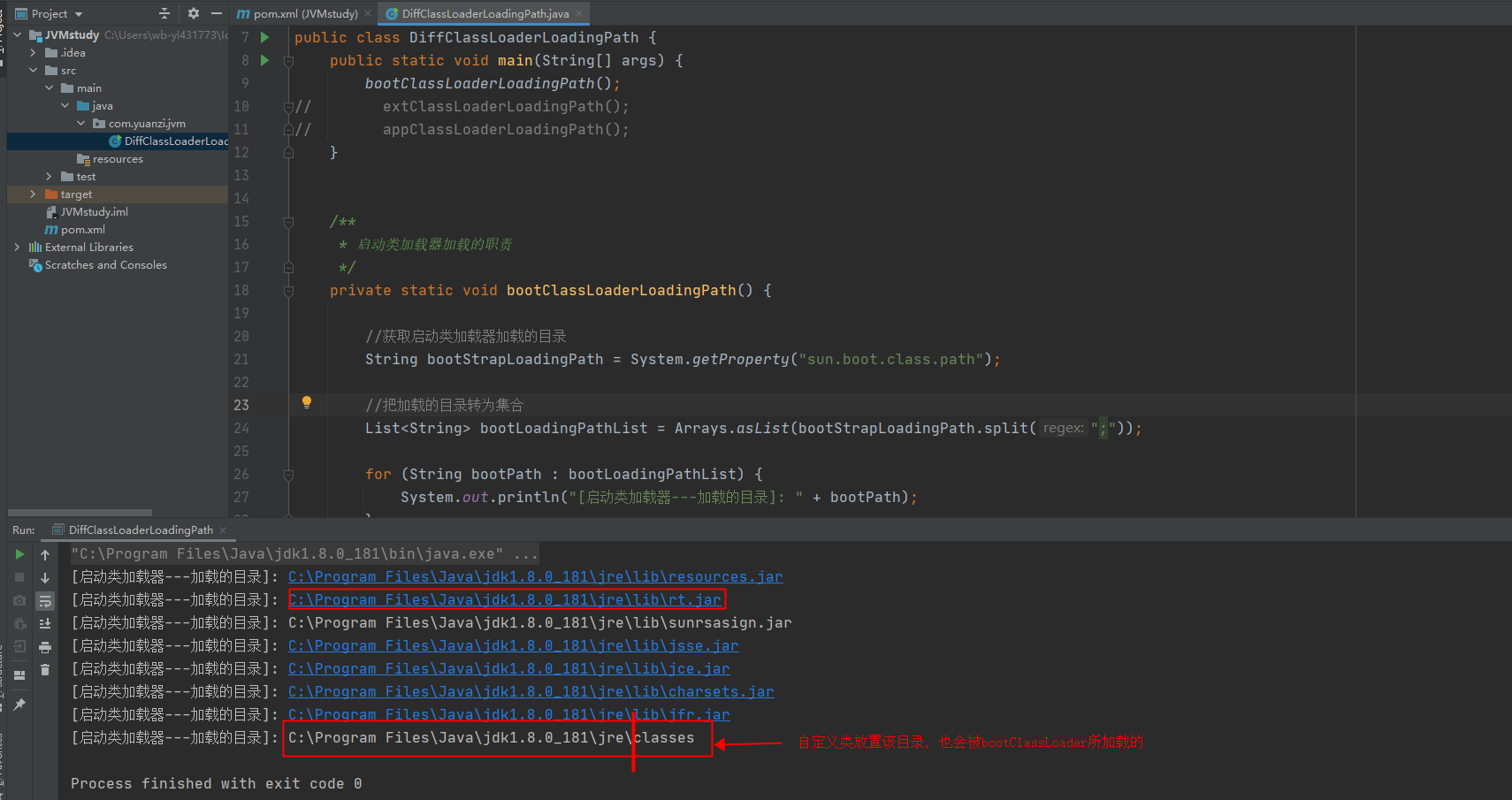Fold the for loop at line 26
Image resolution: width=1512 pixels, height=800 pixels.
tap(288, 475)
